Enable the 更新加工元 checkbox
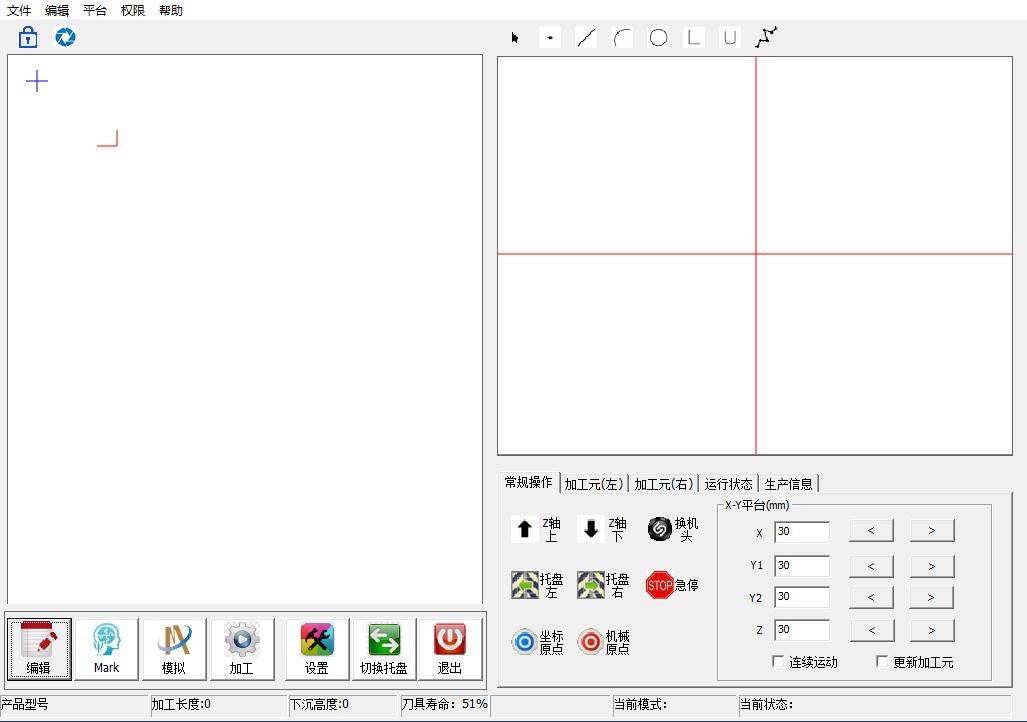Image resolution: width=1027 pixels, height=722 pixels. pos(882,662)
